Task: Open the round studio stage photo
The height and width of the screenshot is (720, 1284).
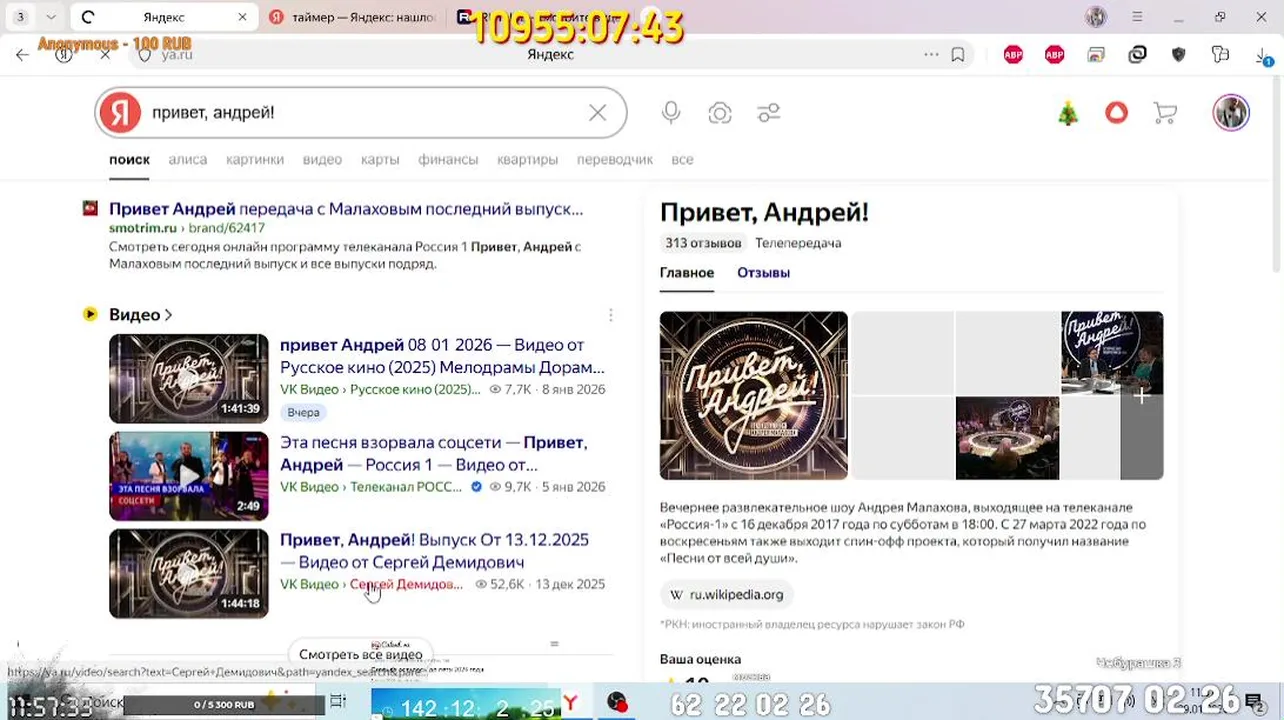Action: (1007, 439)
